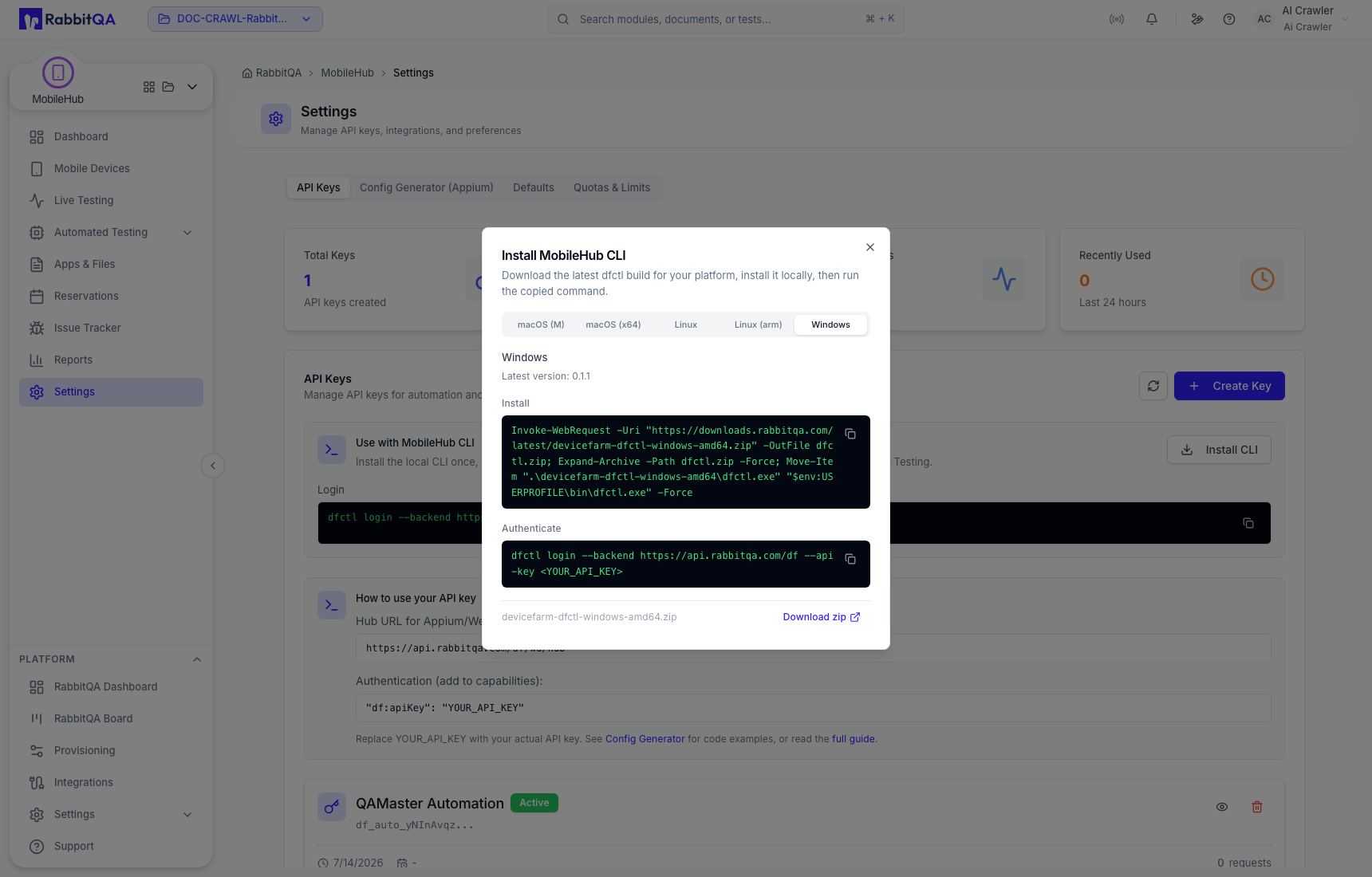Click the Create Key button
The width and height of the screenshot is (1372, 877).
(1229, 386)
